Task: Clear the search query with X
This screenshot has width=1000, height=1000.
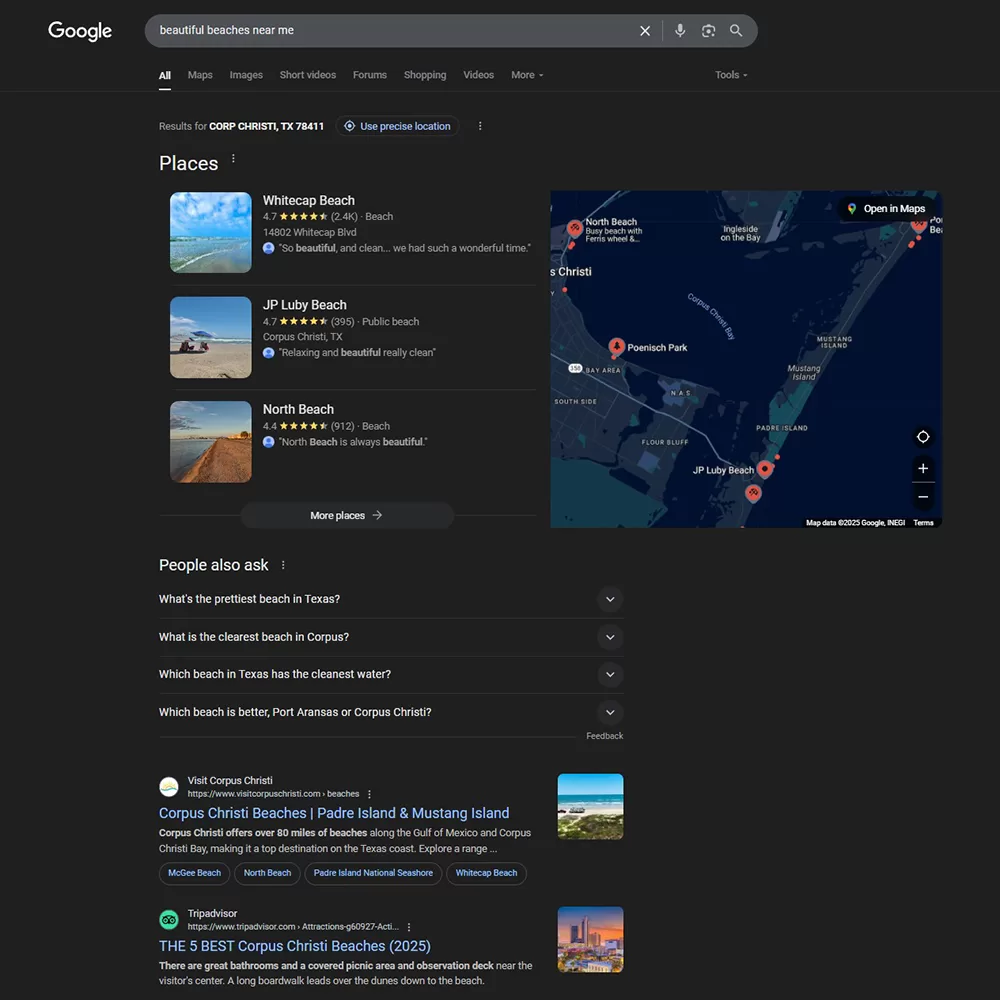Action: [645, 31]
